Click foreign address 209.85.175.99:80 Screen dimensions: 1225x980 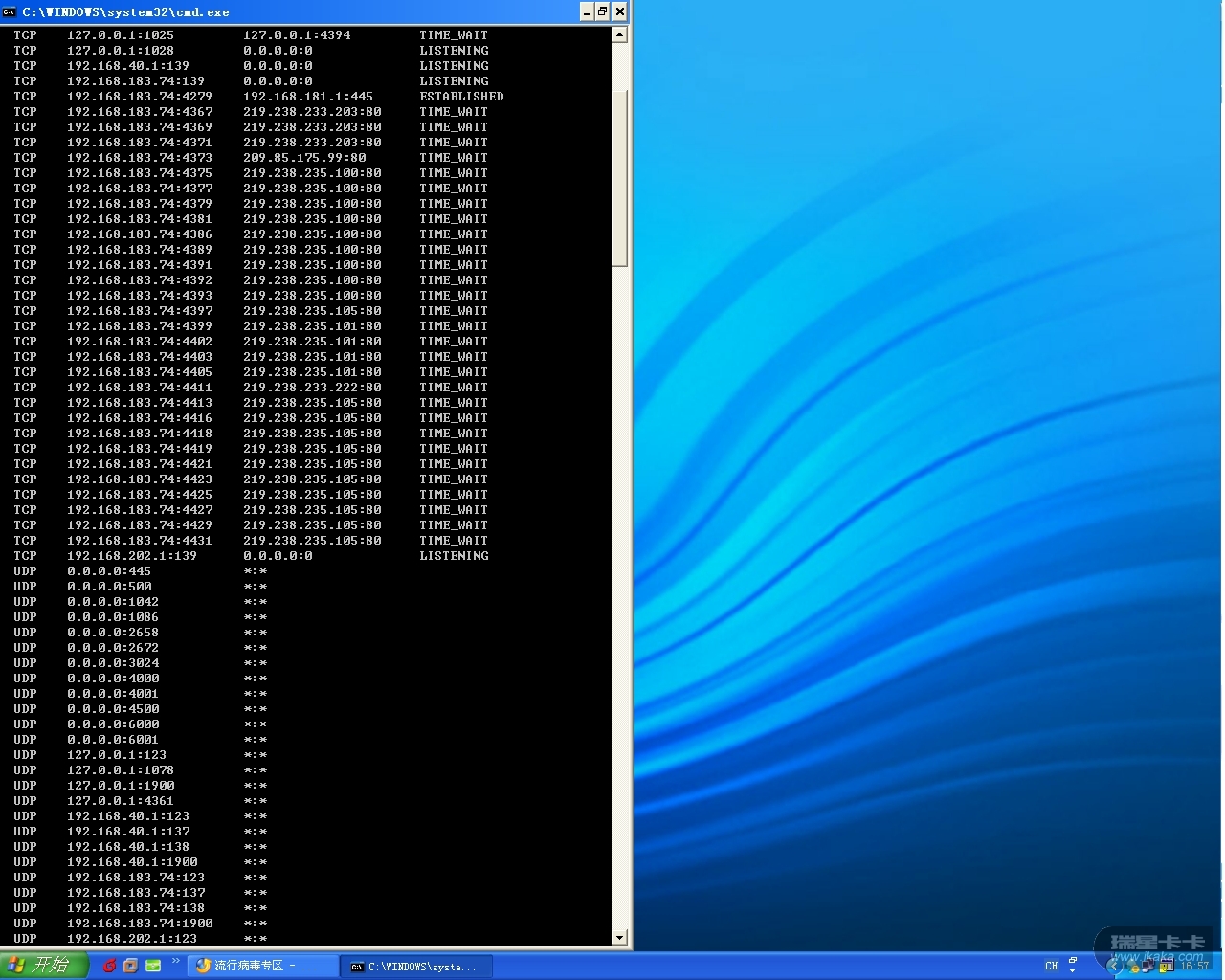[x=304, y=158]
